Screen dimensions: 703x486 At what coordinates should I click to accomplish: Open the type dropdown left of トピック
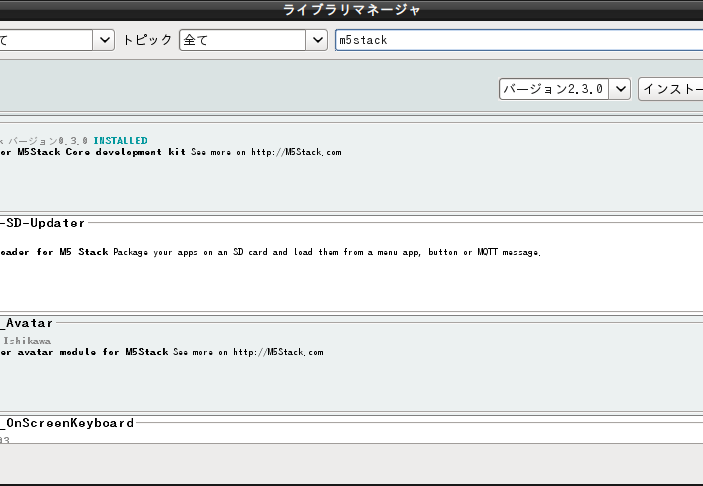pyautogui.click(x=57, y=40)
